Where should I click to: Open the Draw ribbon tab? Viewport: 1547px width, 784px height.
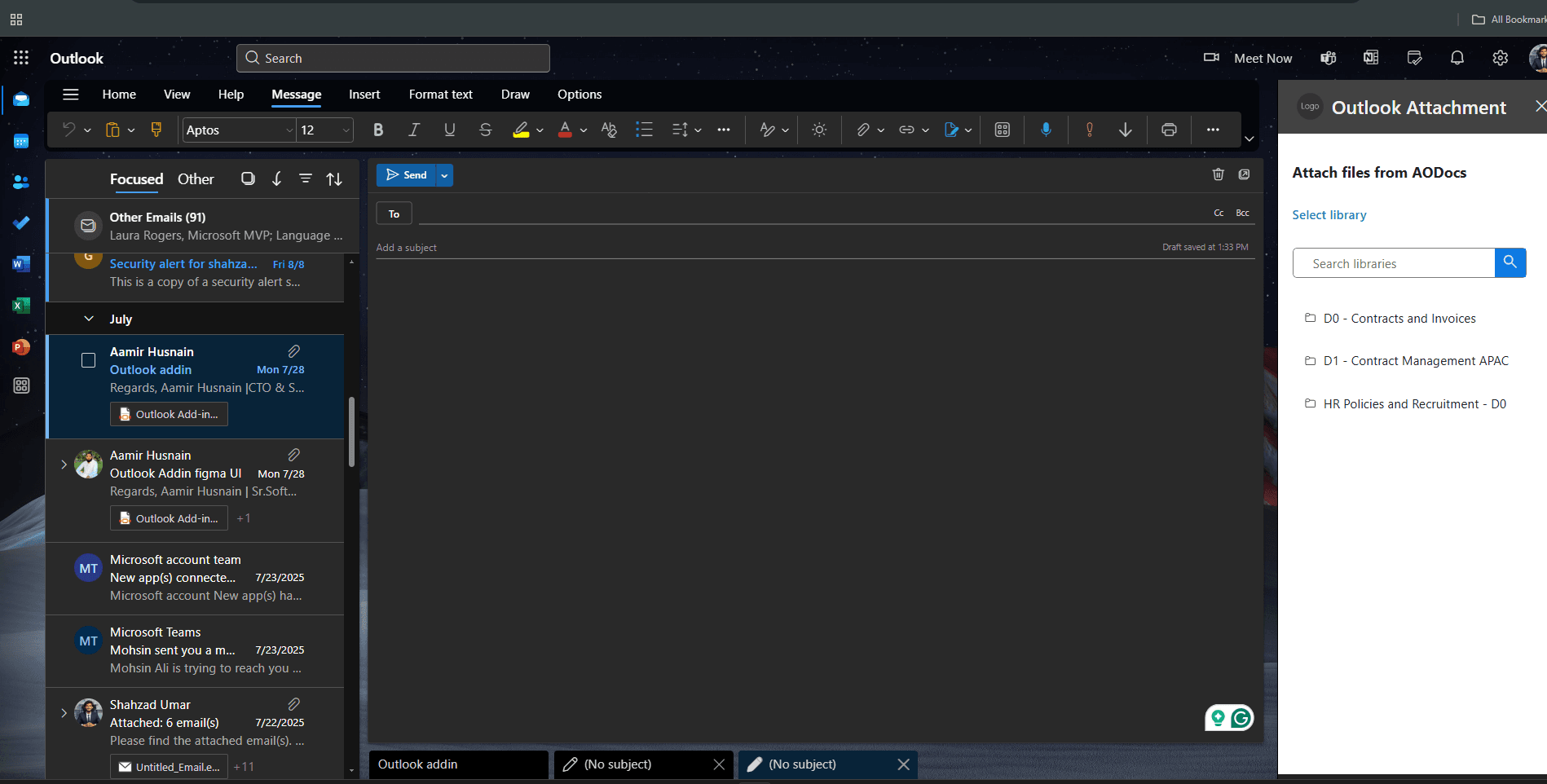pos(515,95)
